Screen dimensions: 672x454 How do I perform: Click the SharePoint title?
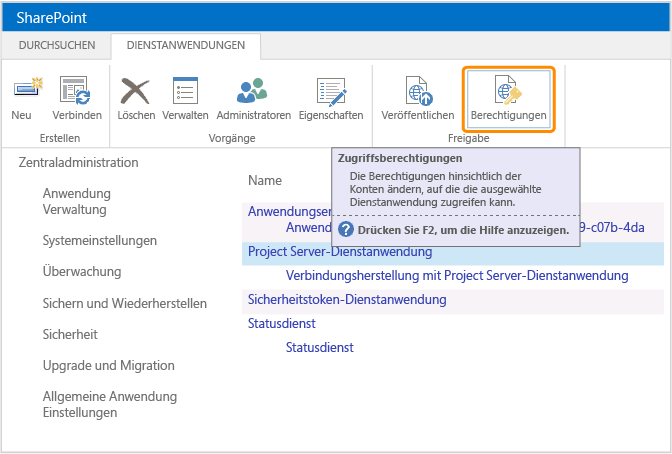pos(51,18)
